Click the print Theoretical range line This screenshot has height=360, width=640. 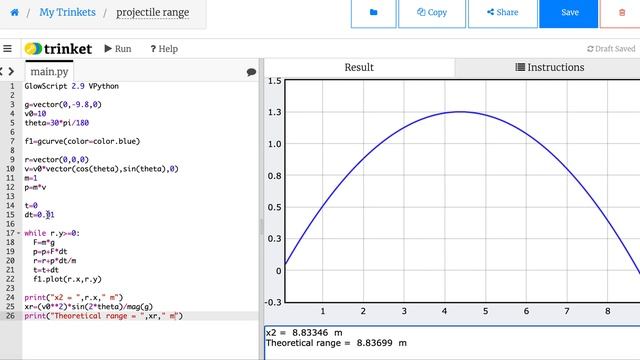click(x=104, y=316)
